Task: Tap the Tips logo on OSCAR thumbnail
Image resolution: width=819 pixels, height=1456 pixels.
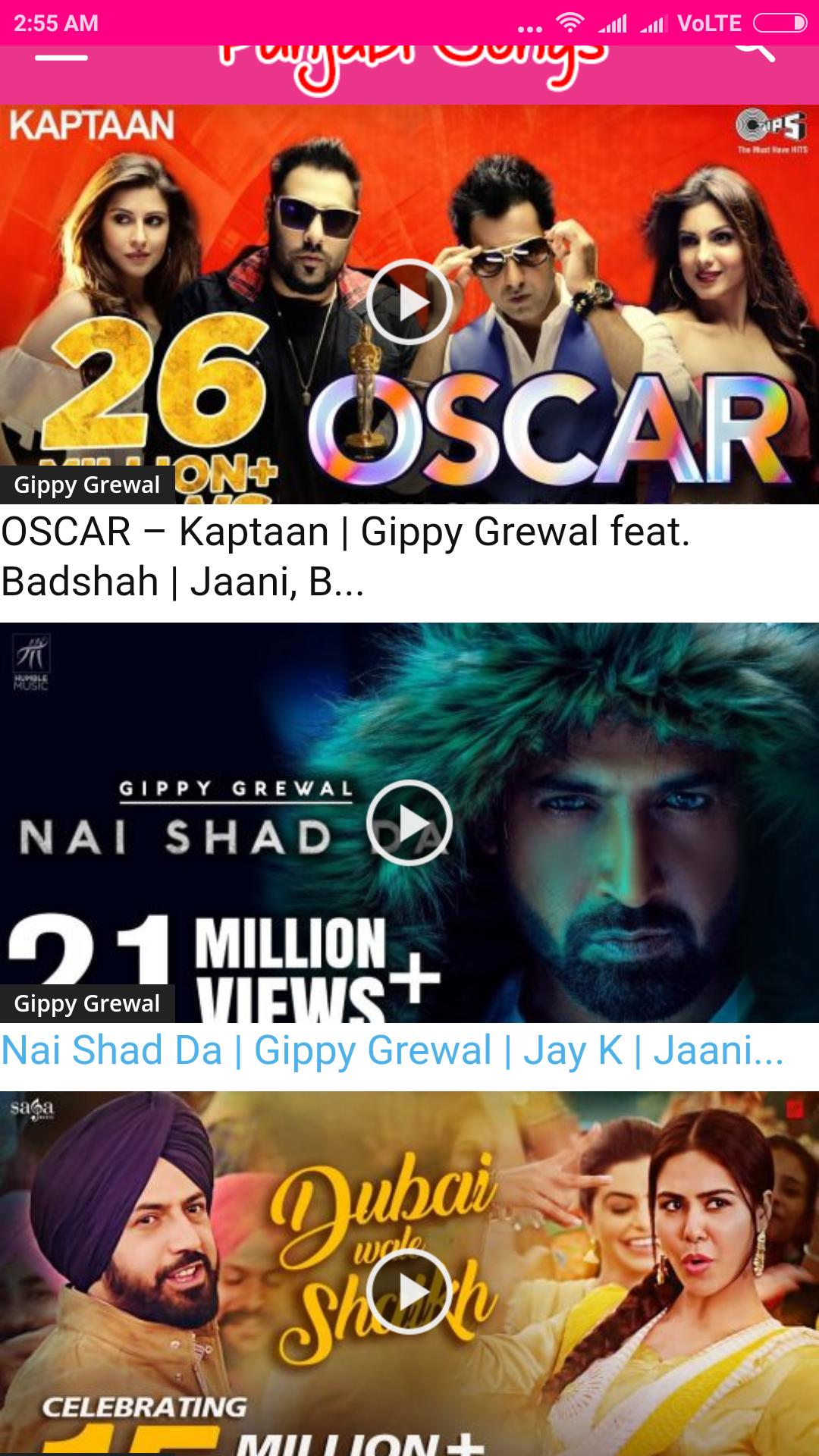Action: click(x=771, y=131)
